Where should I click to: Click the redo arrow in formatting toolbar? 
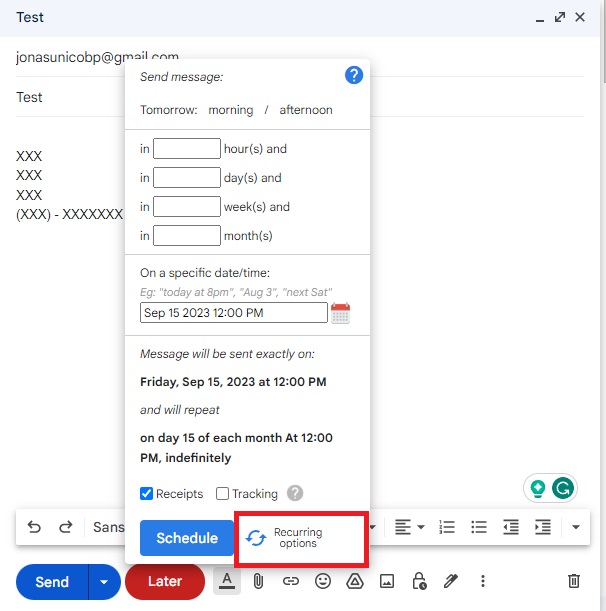coord(65,527)
